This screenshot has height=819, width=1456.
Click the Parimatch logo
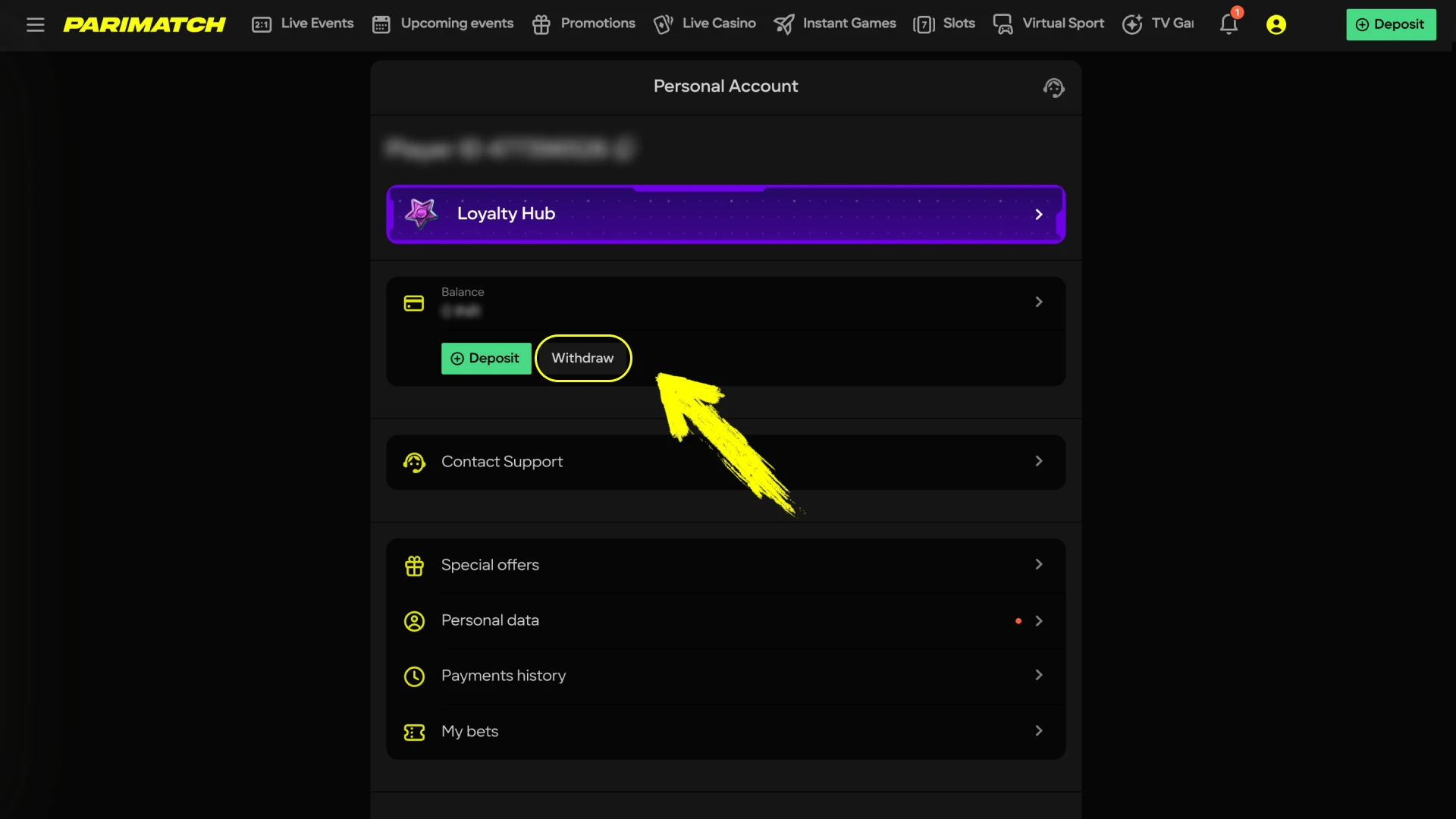(x=144, y=24)
